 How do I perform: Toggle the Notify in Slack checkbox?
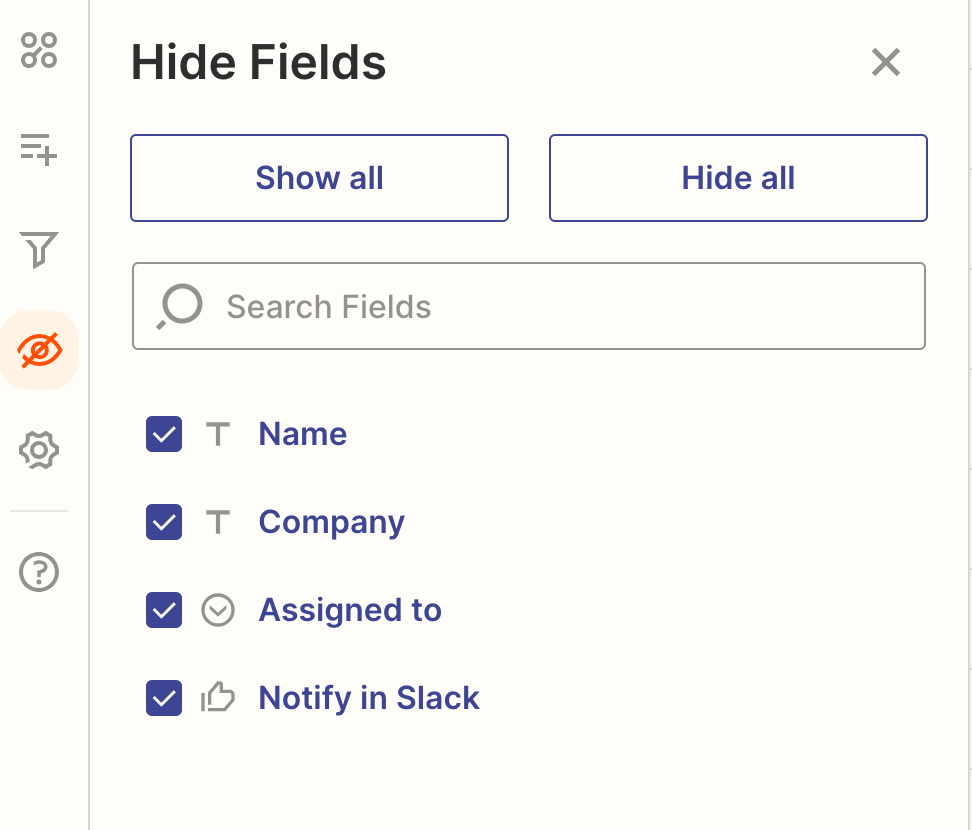pyautogui.click(x=164, y=698)
